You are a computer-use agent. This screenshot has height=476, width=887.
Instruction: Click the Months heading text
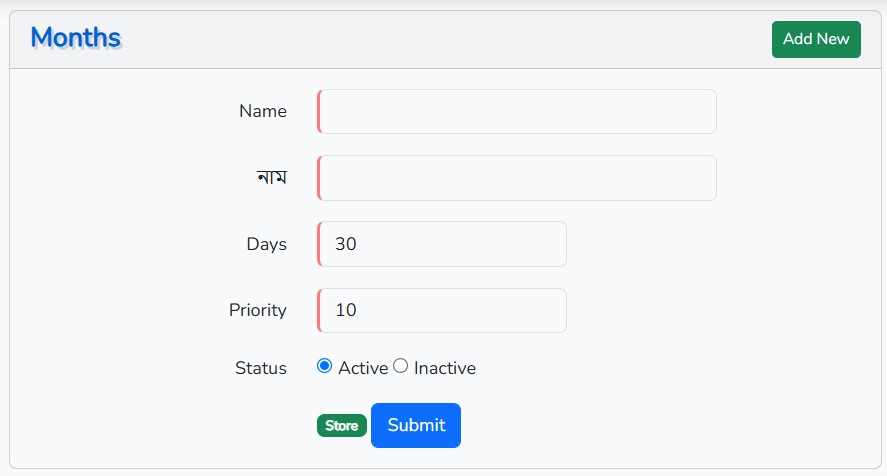(76, 38)
